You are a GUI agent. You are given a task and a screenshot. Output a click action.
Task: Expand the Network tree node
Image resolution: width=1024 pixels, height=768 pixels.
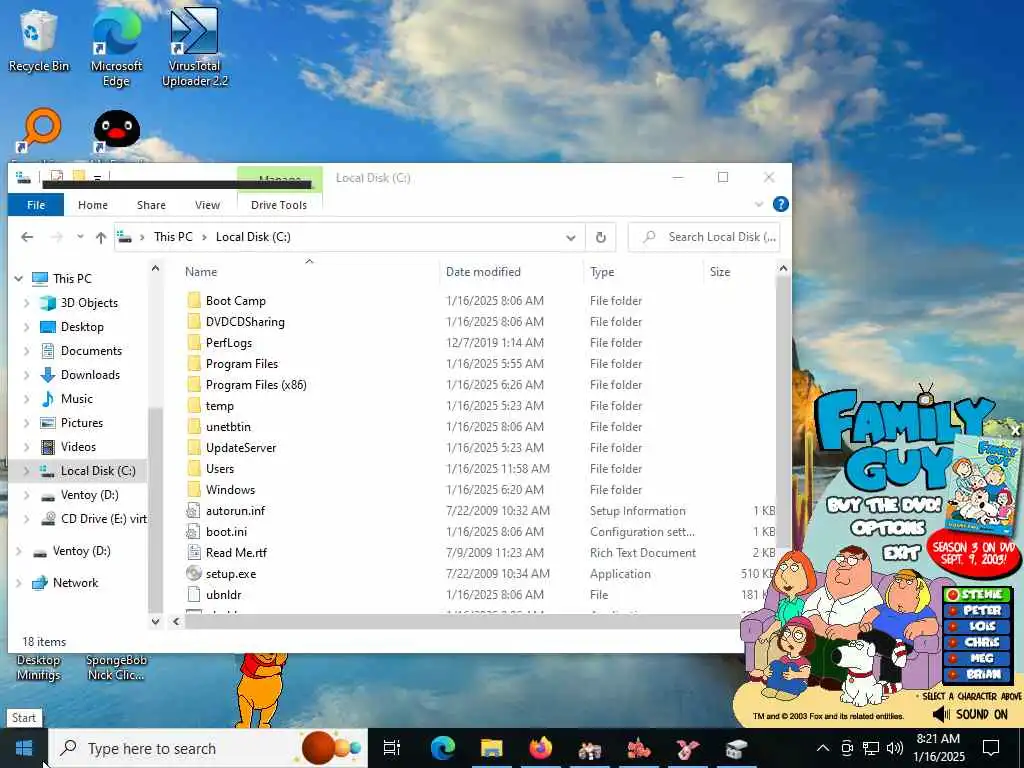(18, 583)
